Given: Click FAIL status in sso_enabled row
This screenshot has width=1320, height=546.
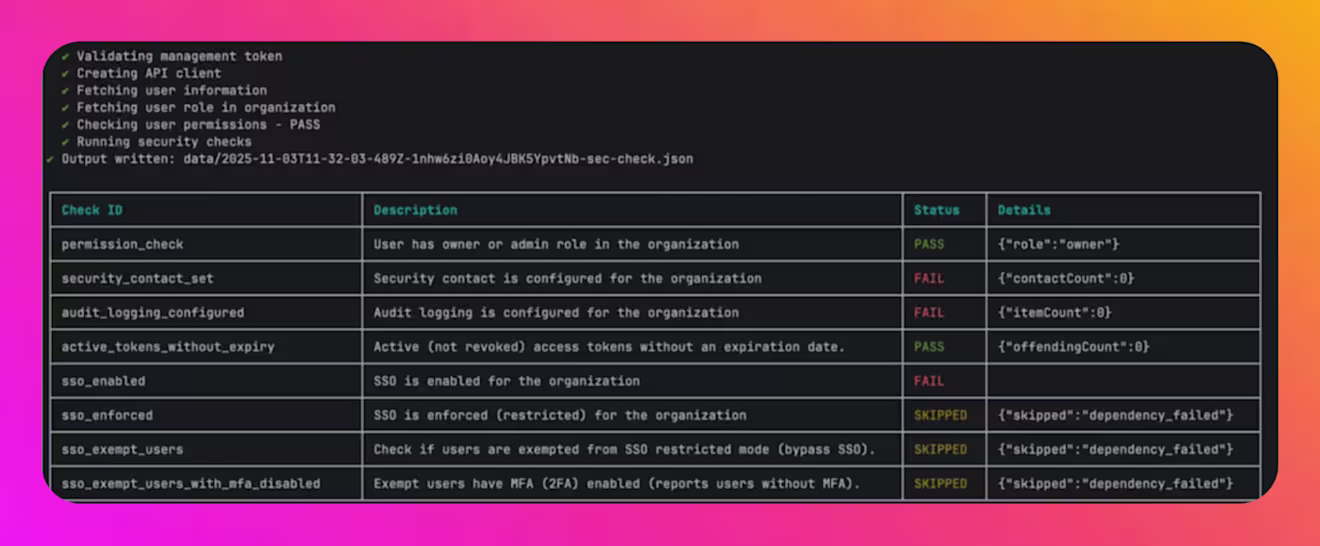Looking at the screenshot, I should coord(928,380).
